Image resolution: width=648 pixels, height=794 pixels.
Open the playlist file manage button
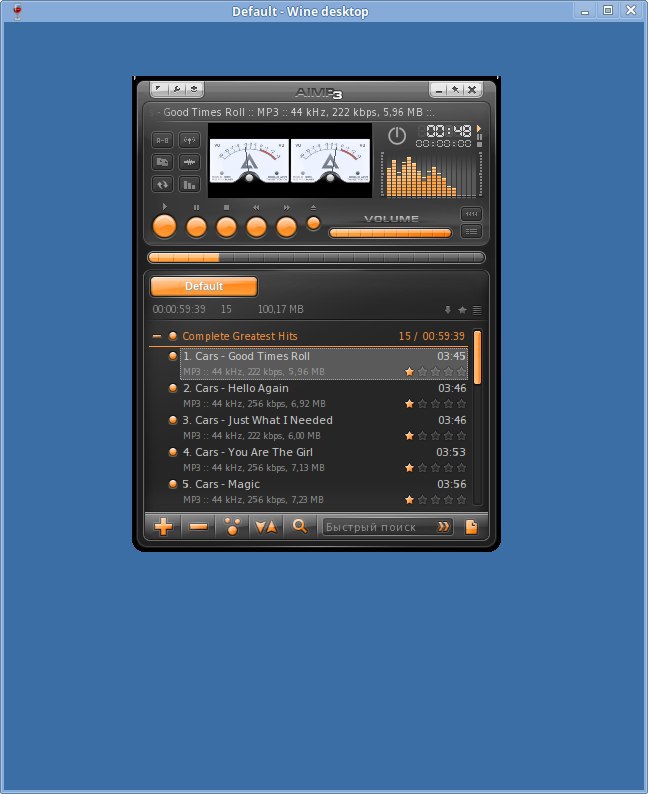(x=471, y=527)
